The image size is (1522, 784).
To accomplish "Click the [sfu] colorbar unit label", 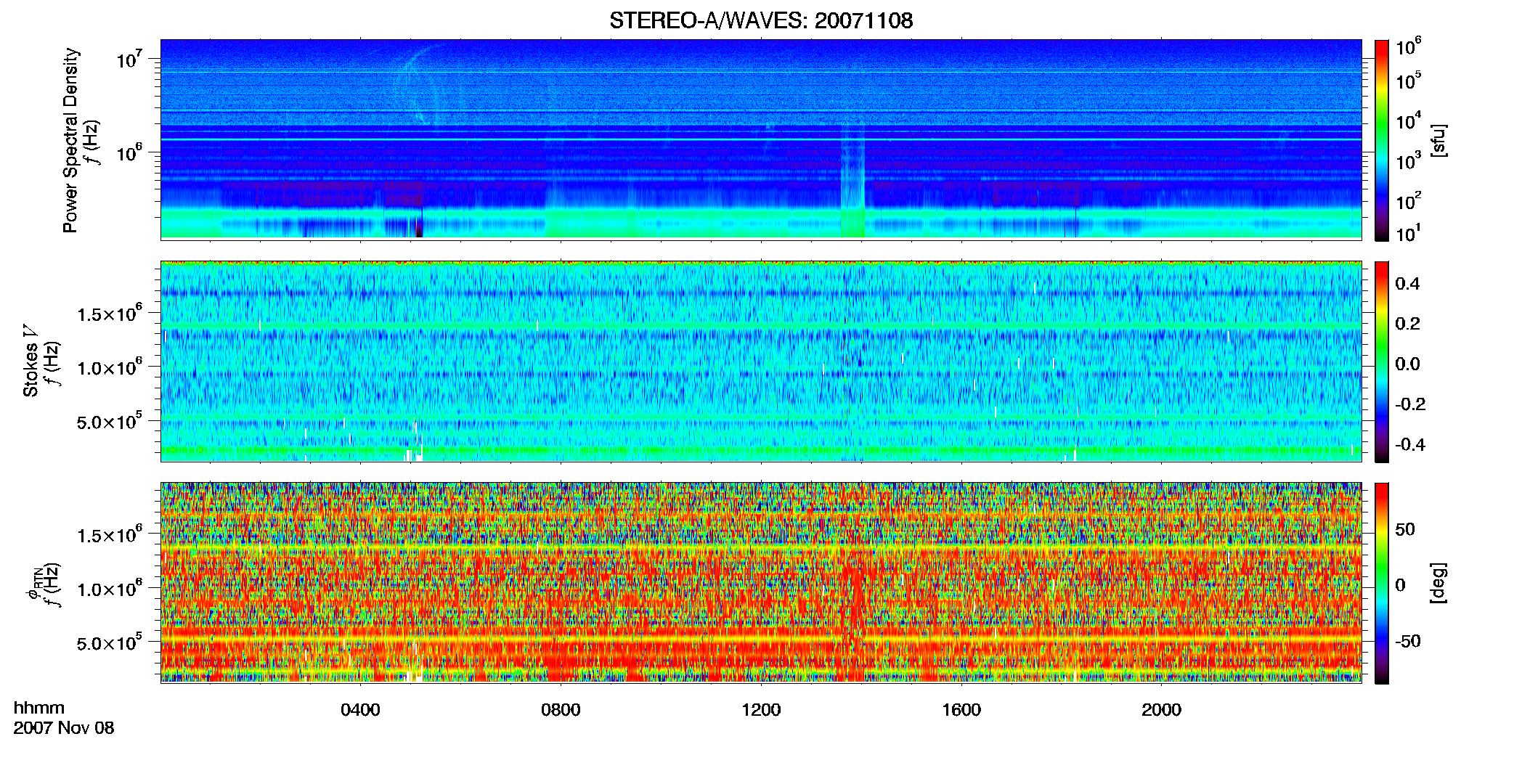I will tap(1438, 140).
